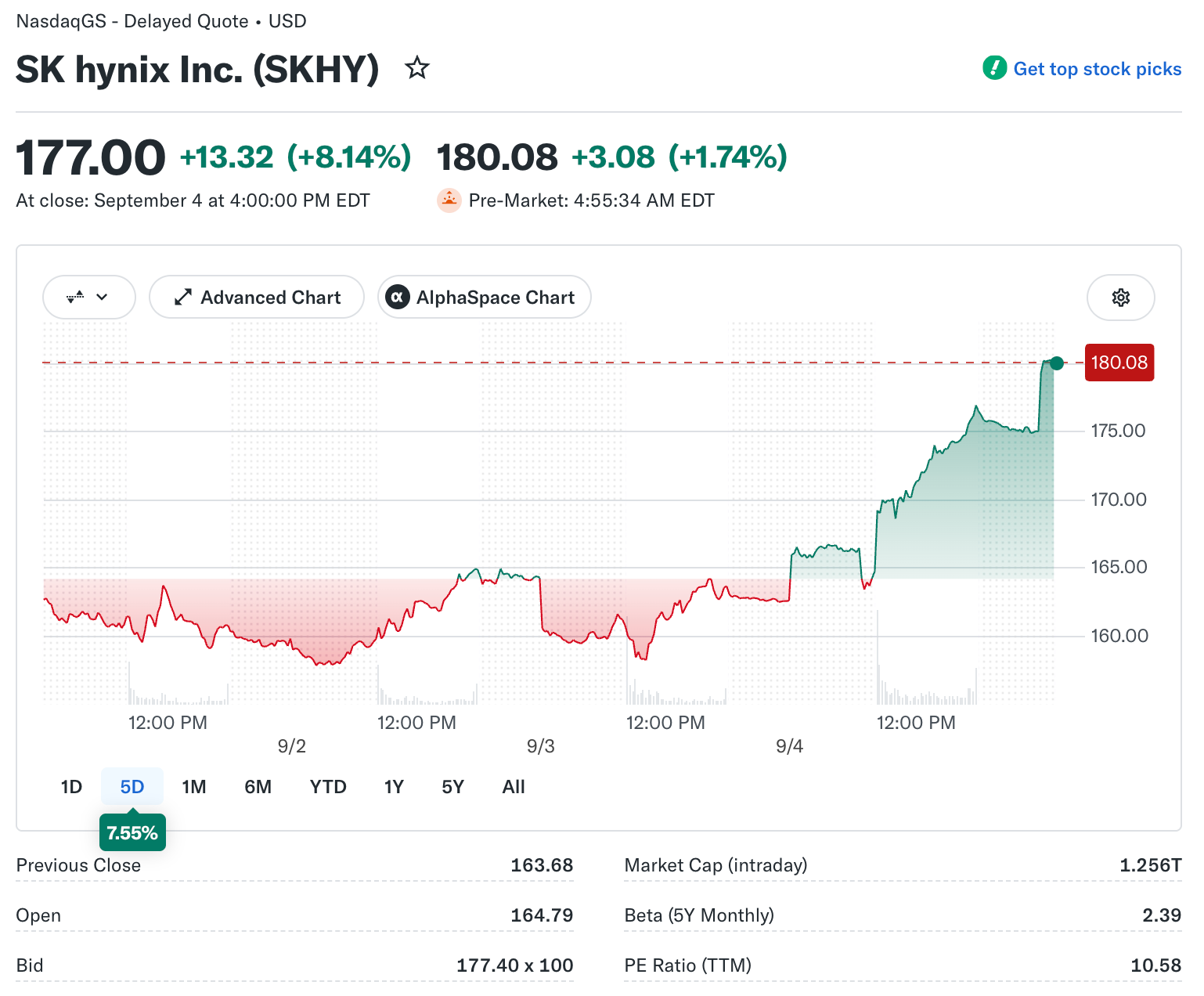Click the green stock picks badge icon
The height and width of the screenshot is (996, 1204).
[995, 68]
